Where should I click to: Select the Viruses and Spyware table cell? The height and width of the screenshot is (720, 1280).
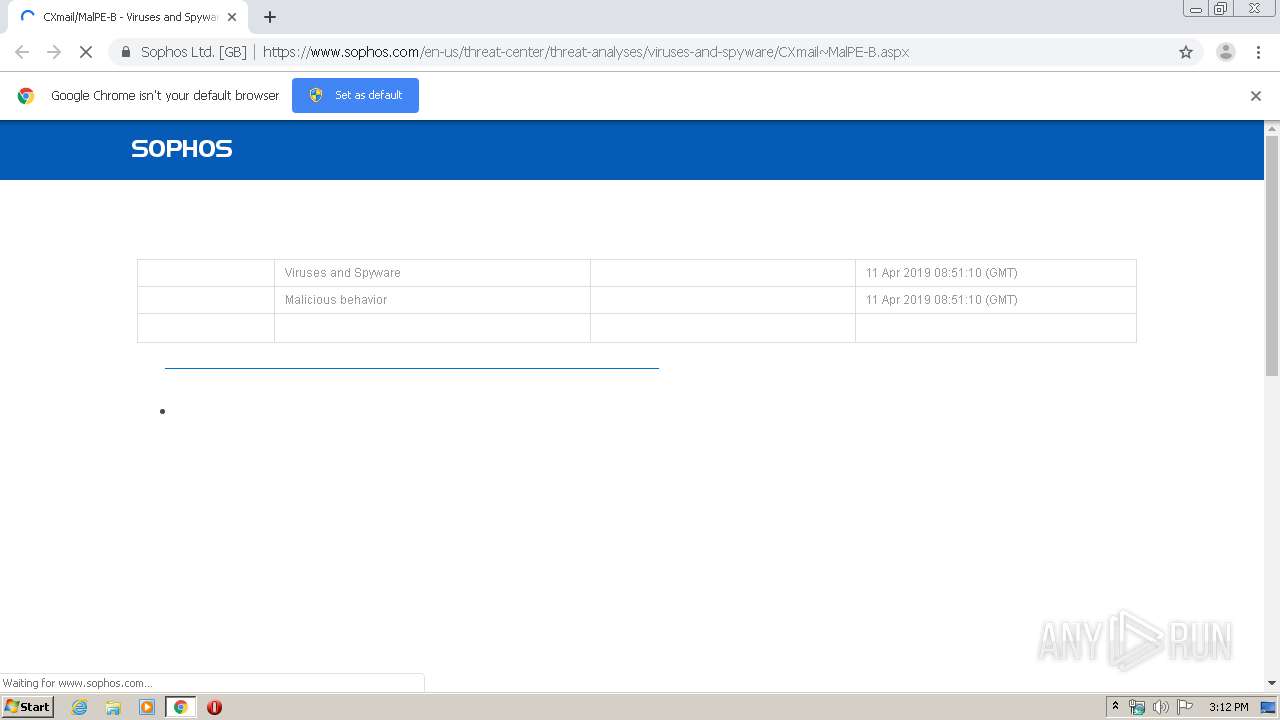coord(432,273)
